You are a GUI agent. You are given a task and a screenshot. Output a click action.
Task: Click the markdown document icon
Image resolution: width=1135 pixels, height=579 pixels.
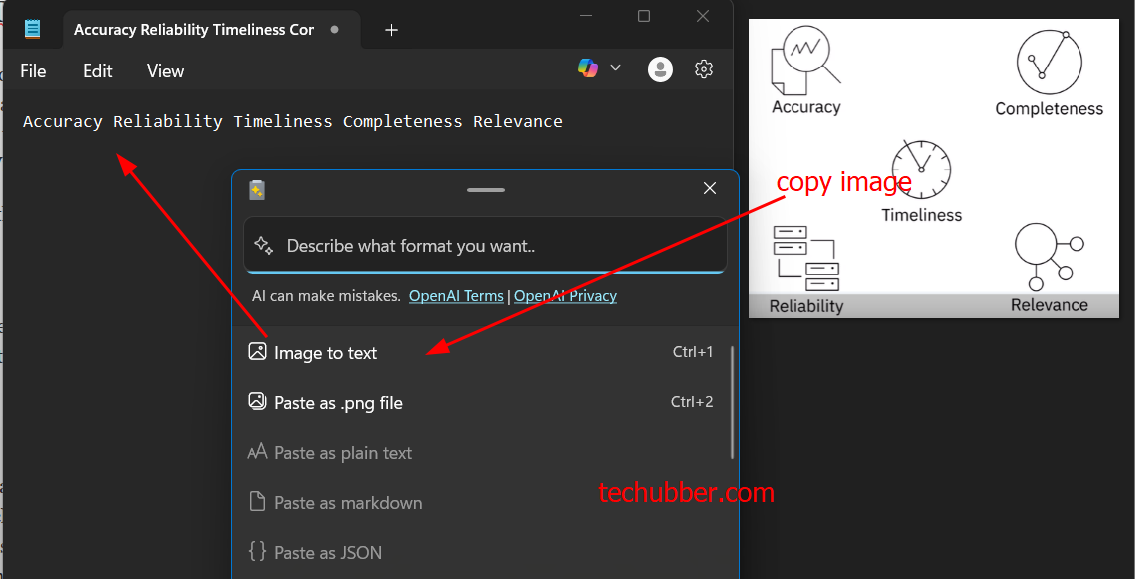pos(257,501)
